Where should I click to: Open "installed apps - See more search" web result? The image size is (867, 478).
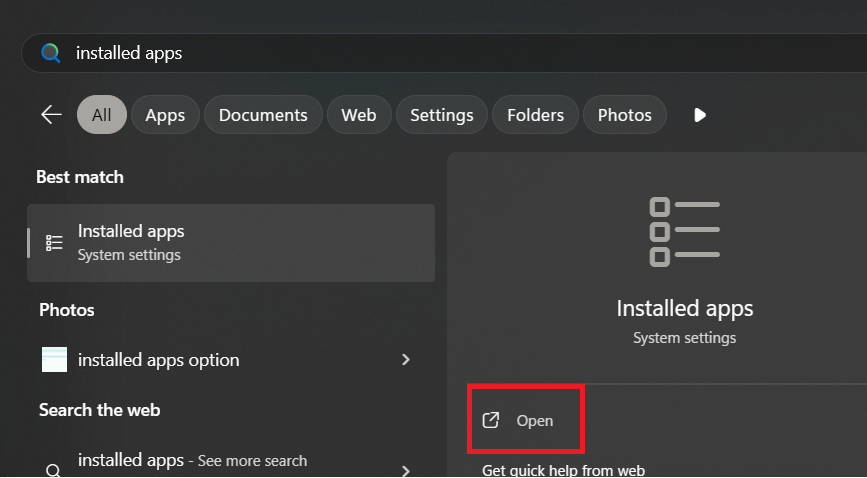coord(192,461)
